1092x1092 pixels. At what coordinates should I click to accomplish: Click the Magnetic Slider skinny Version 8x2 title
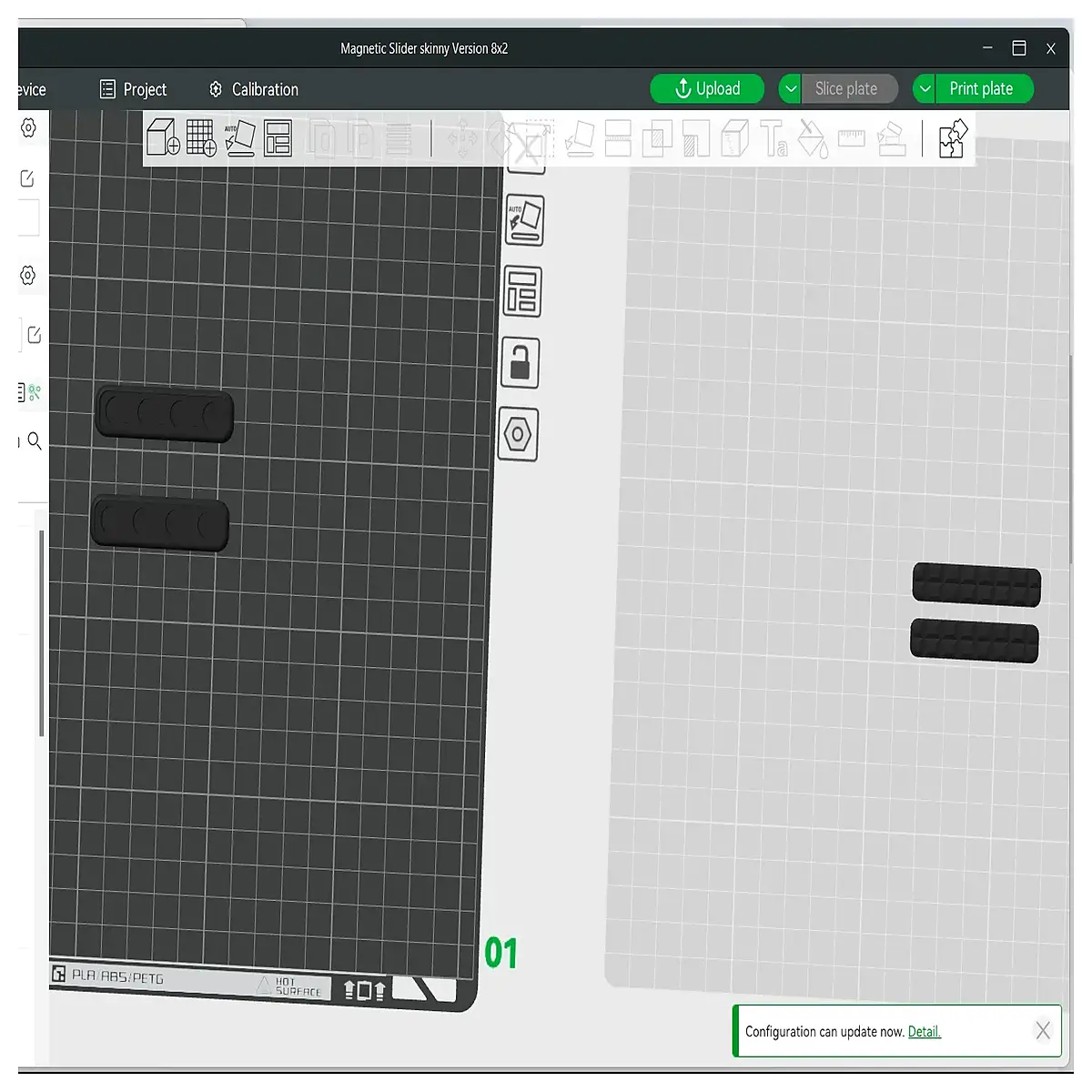tap(424, 48)
